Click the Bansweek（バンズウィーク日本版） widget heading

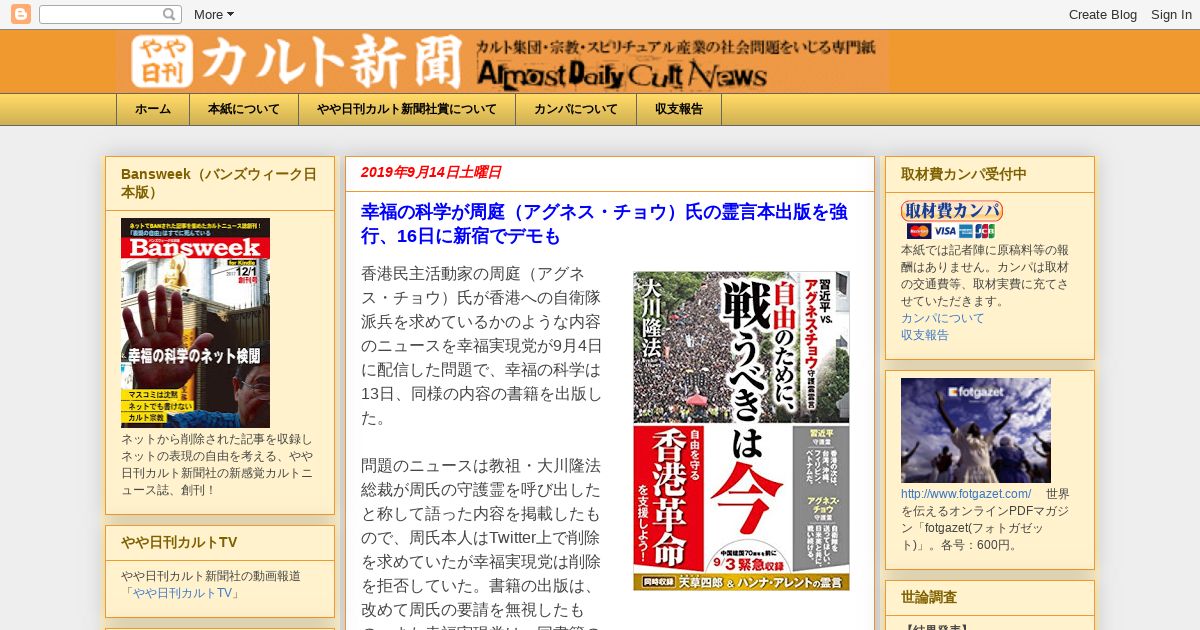pos(219,183)
